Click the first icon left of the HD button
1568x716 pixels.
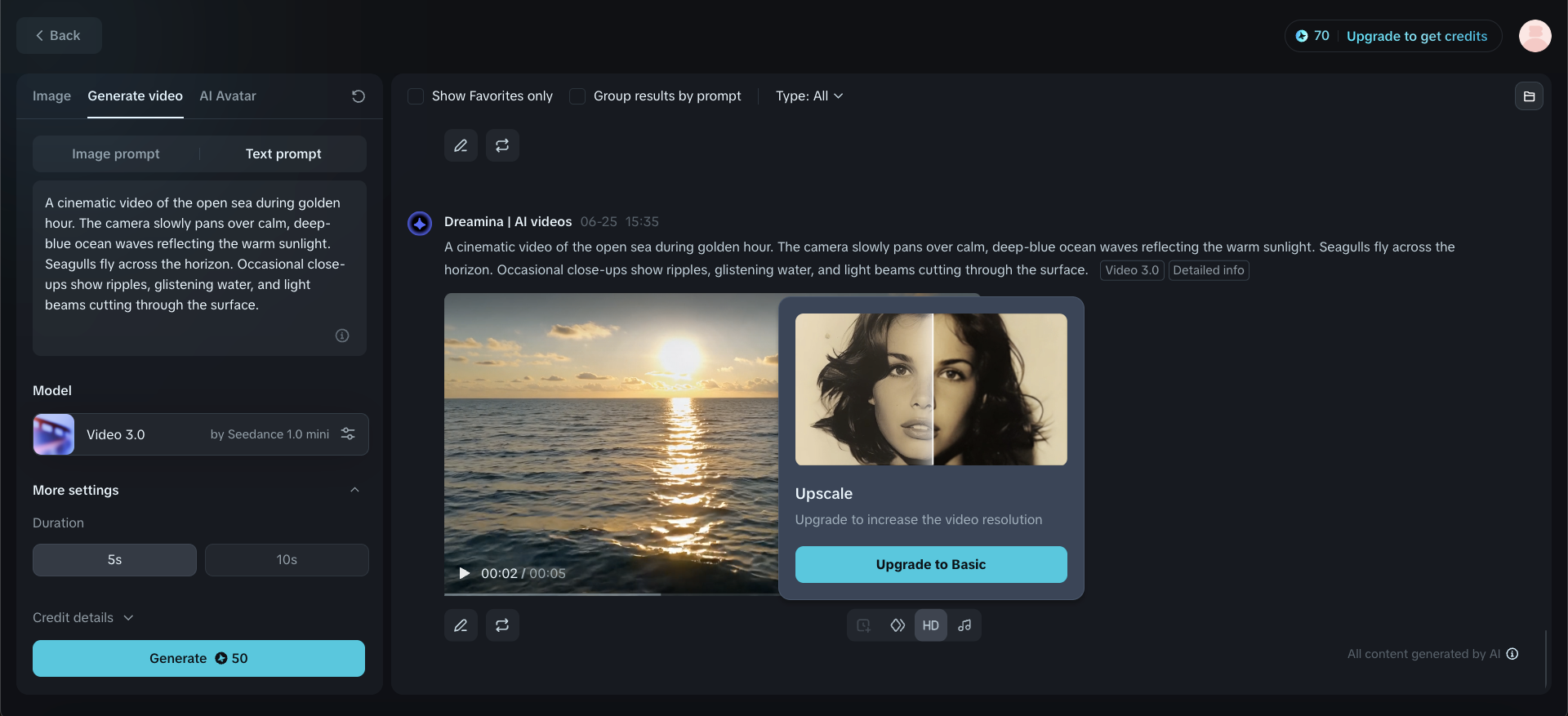[863, 625]
